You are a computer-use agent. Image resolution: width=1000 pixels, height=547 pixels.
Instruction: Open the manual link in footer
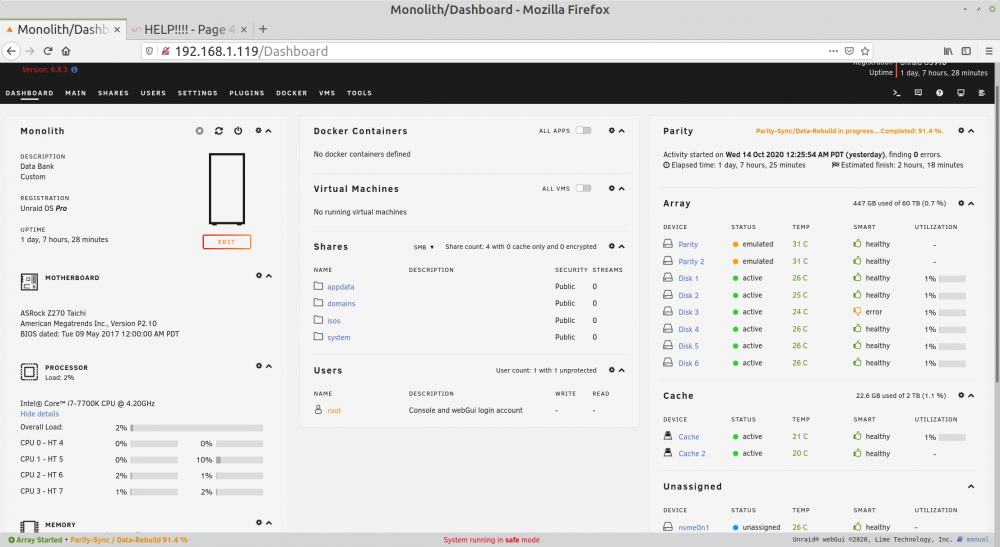[977, 539]
